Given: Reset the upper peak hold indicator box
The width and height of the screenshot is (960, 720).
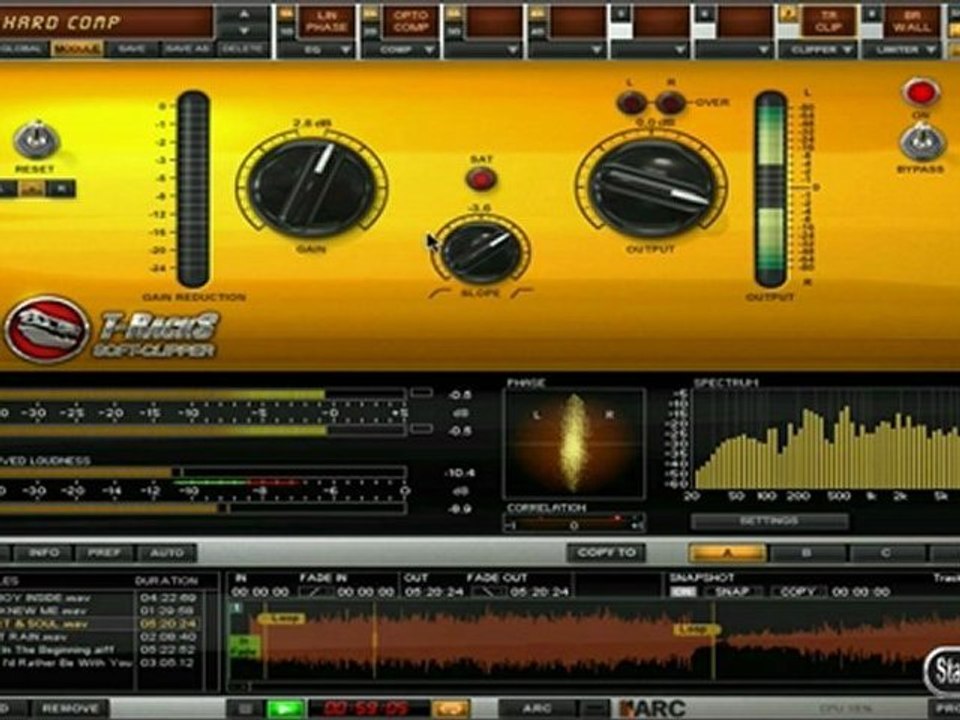Looking at the screenshot, I should click(421, 392).
